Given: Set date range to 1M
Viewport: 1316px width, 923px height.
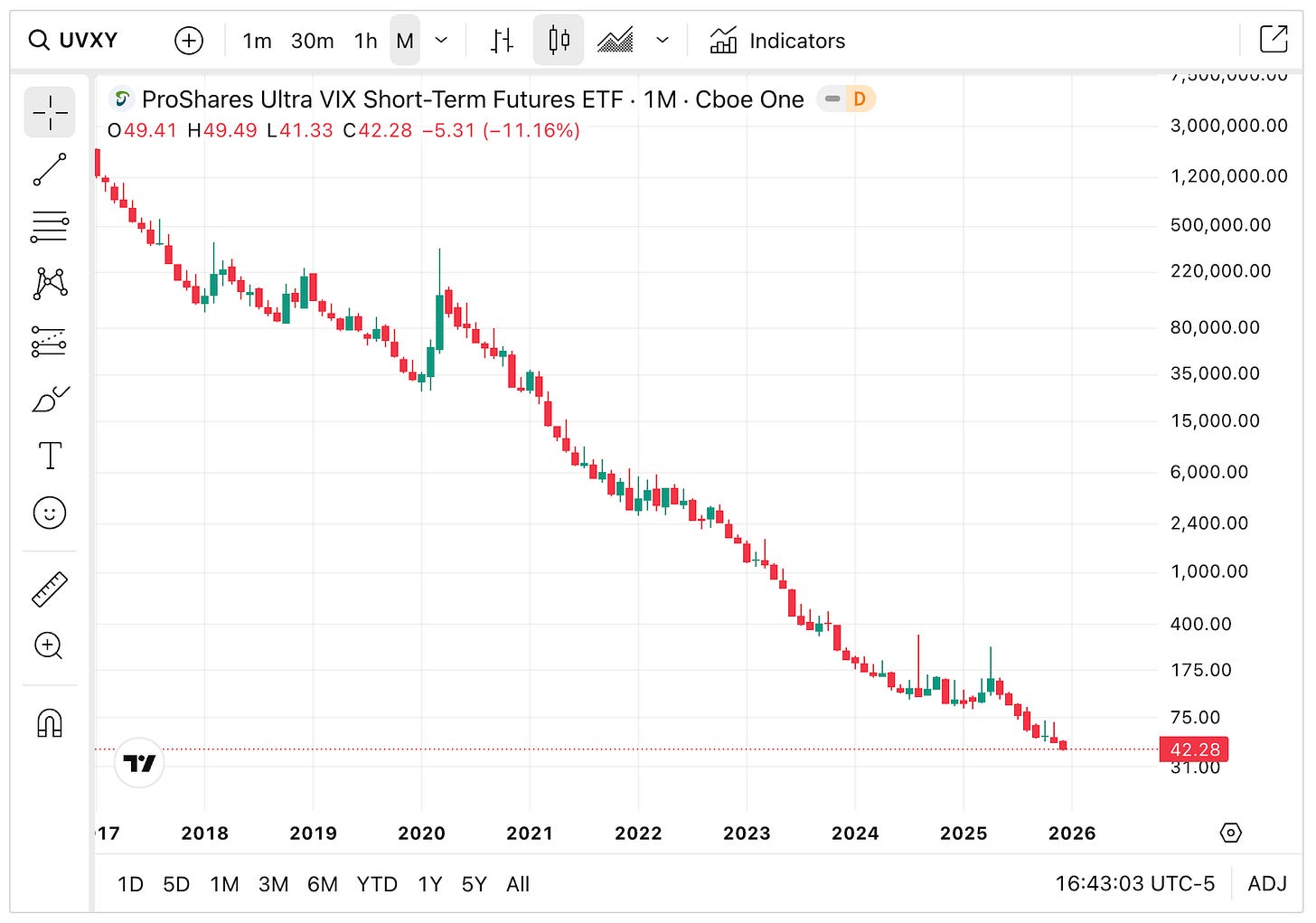Looking at the screenshot, I should coord(224,884).
